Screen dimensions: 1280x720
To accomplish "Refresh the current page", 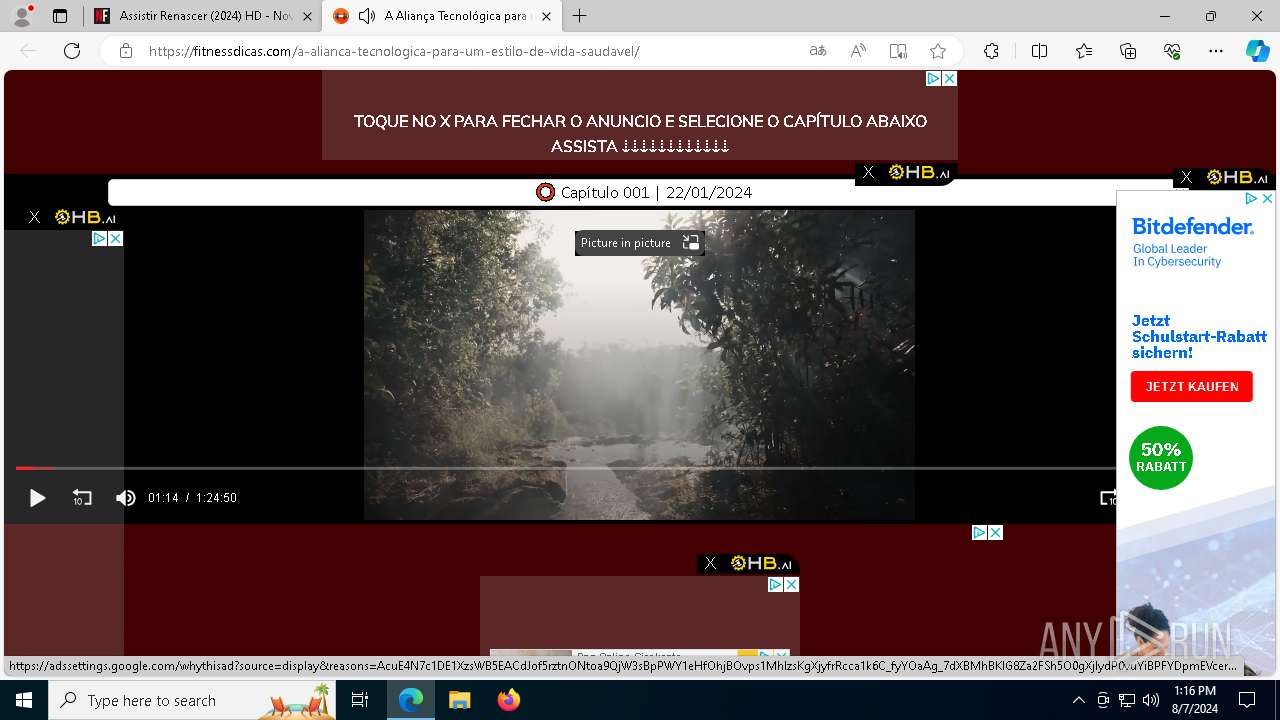I will tap(72, 51).
